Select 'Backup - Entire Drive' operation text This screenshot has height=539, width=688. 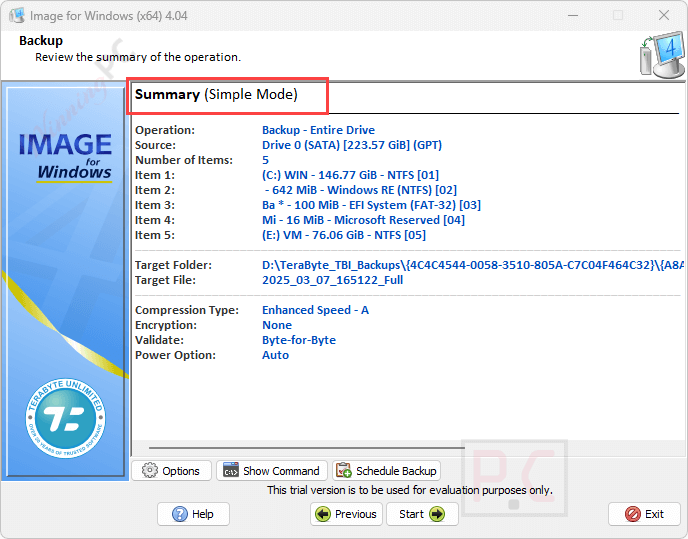pyautogui.click(x=318, y=130)
